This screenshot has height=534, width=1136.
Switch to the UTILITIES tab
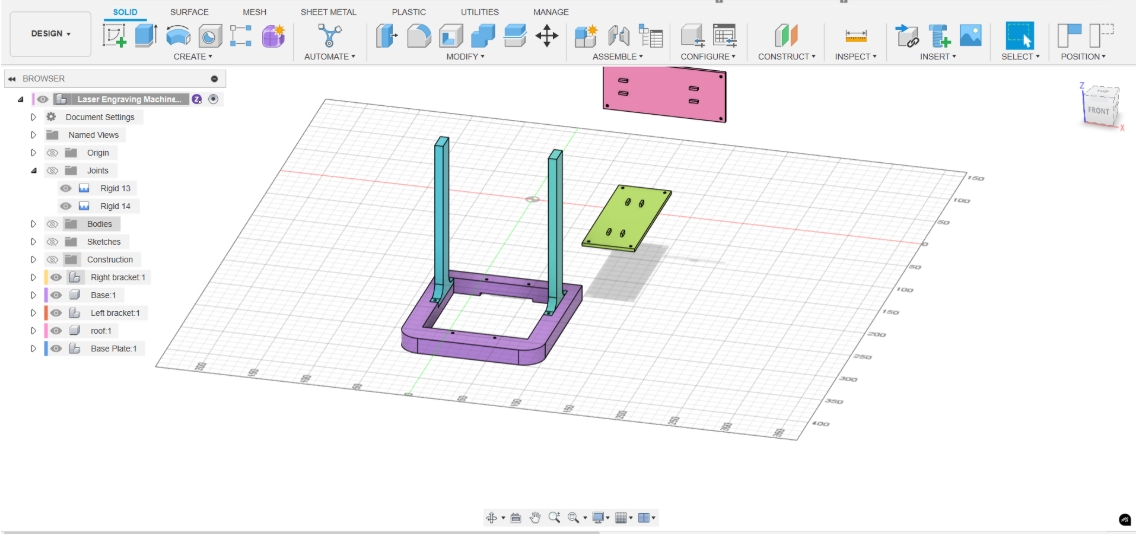click(480, 12)
